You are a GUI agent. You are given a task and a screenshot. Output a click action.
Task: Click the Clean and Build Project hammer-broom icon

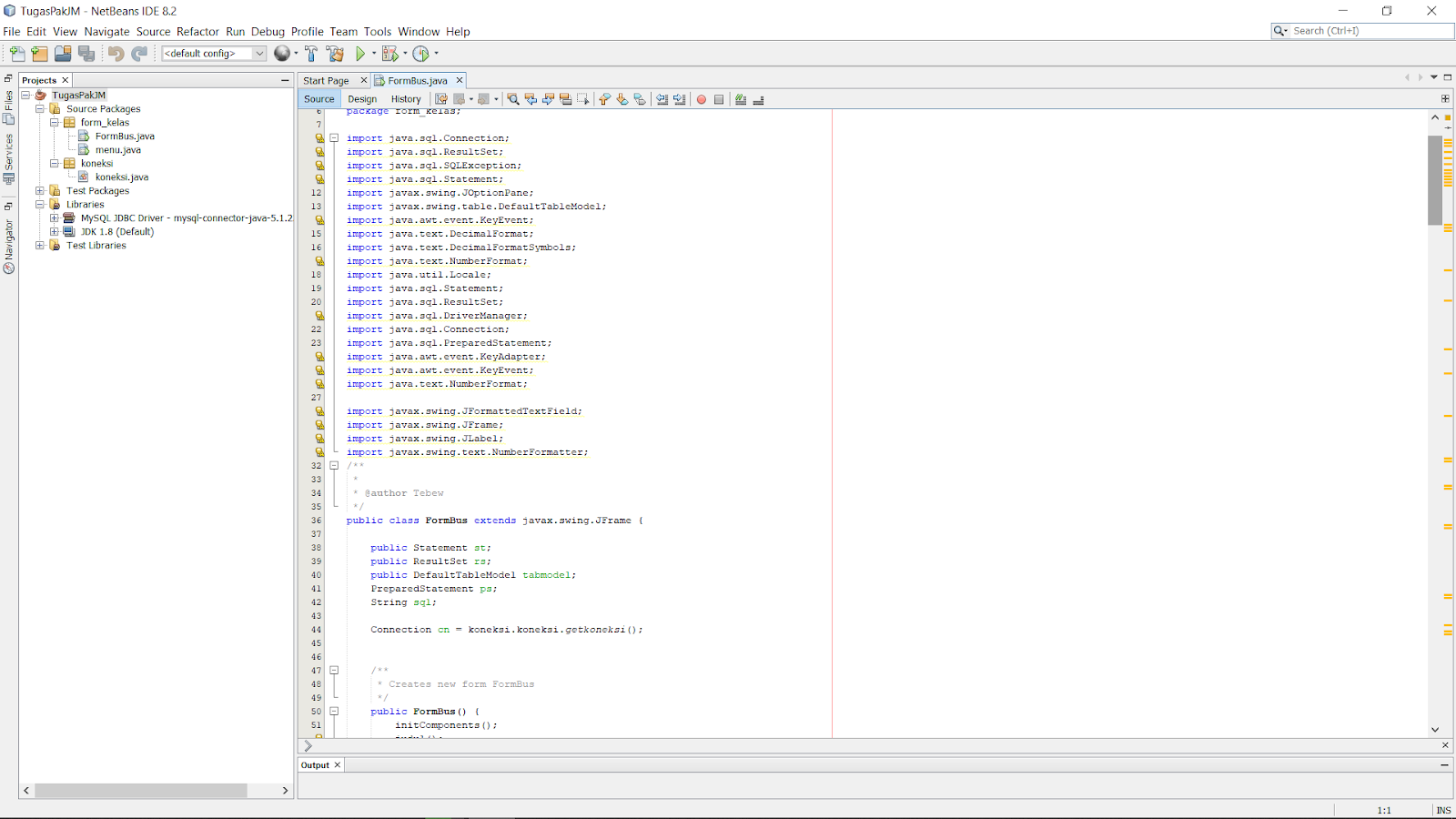pyautogui.click(x=335, y=53)
